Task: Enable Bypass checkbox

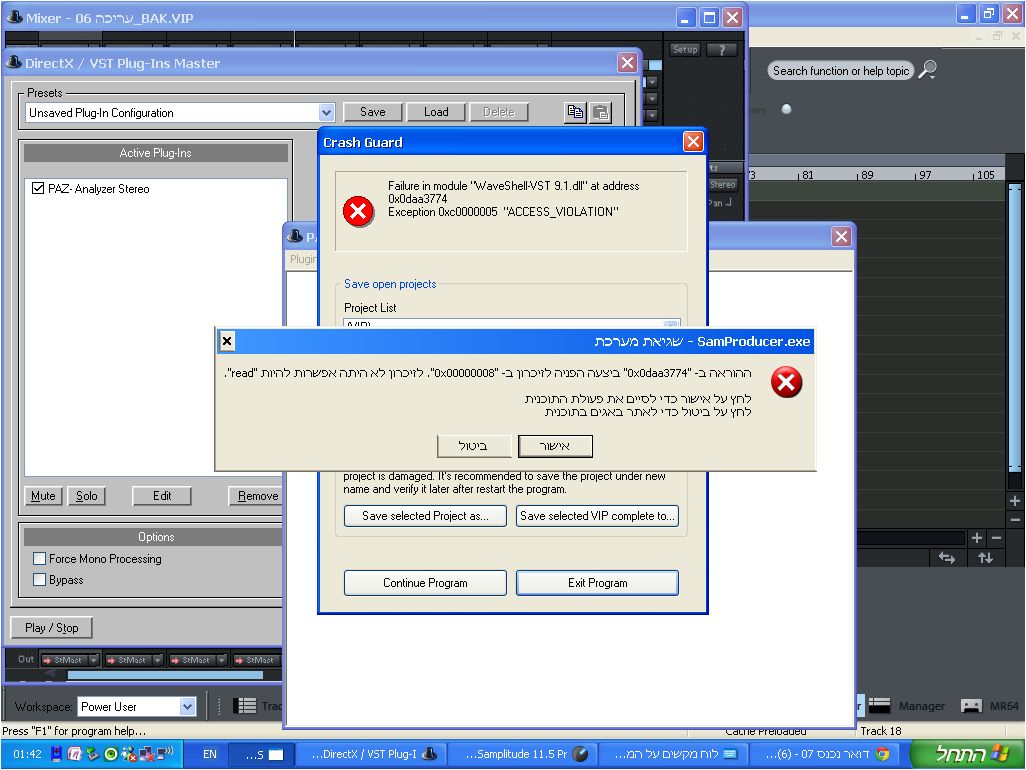Action: [39, 580]
